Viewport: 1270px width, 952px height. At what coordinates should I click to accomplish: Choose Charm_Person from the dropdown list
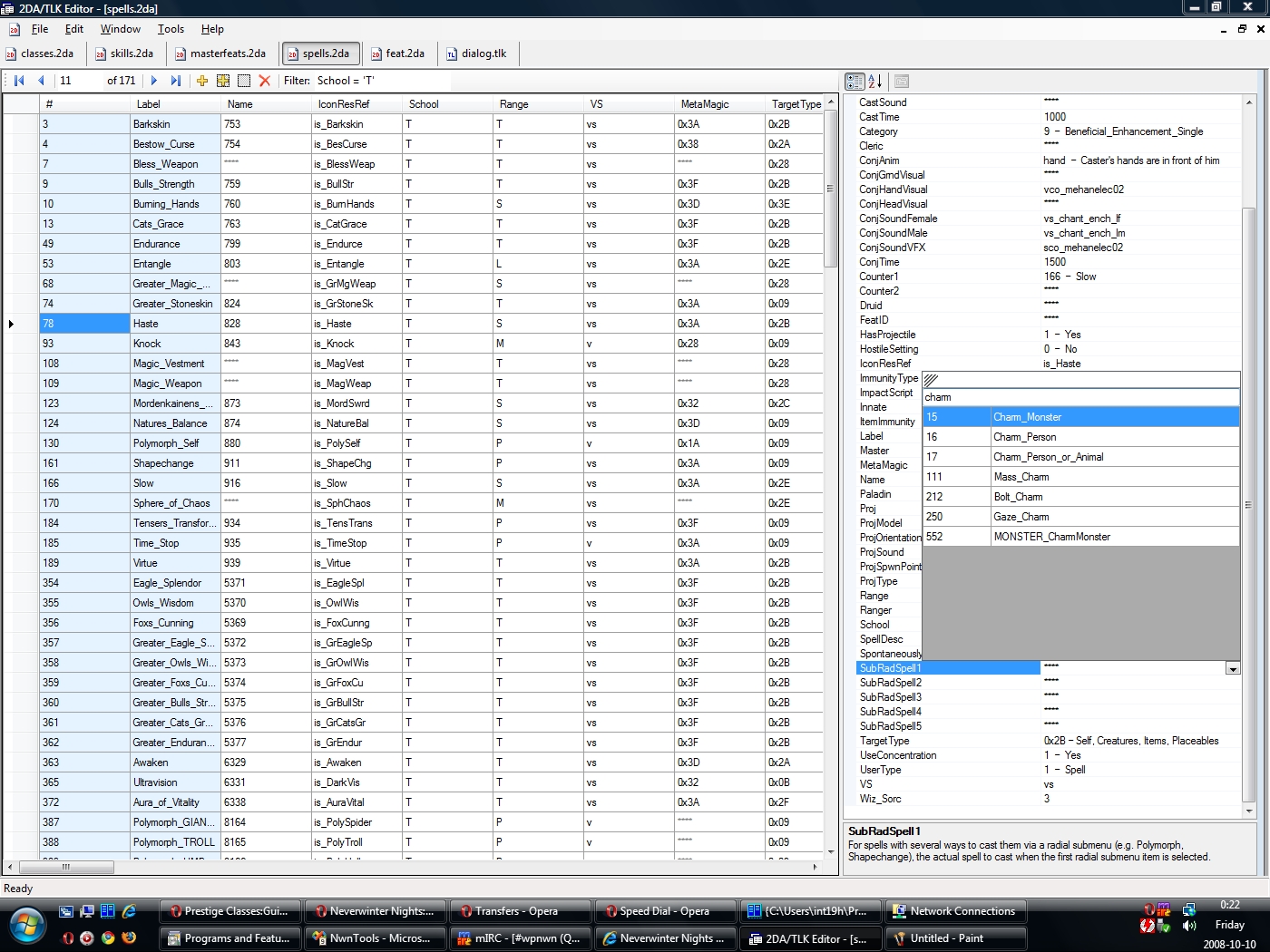[1024, 437]
